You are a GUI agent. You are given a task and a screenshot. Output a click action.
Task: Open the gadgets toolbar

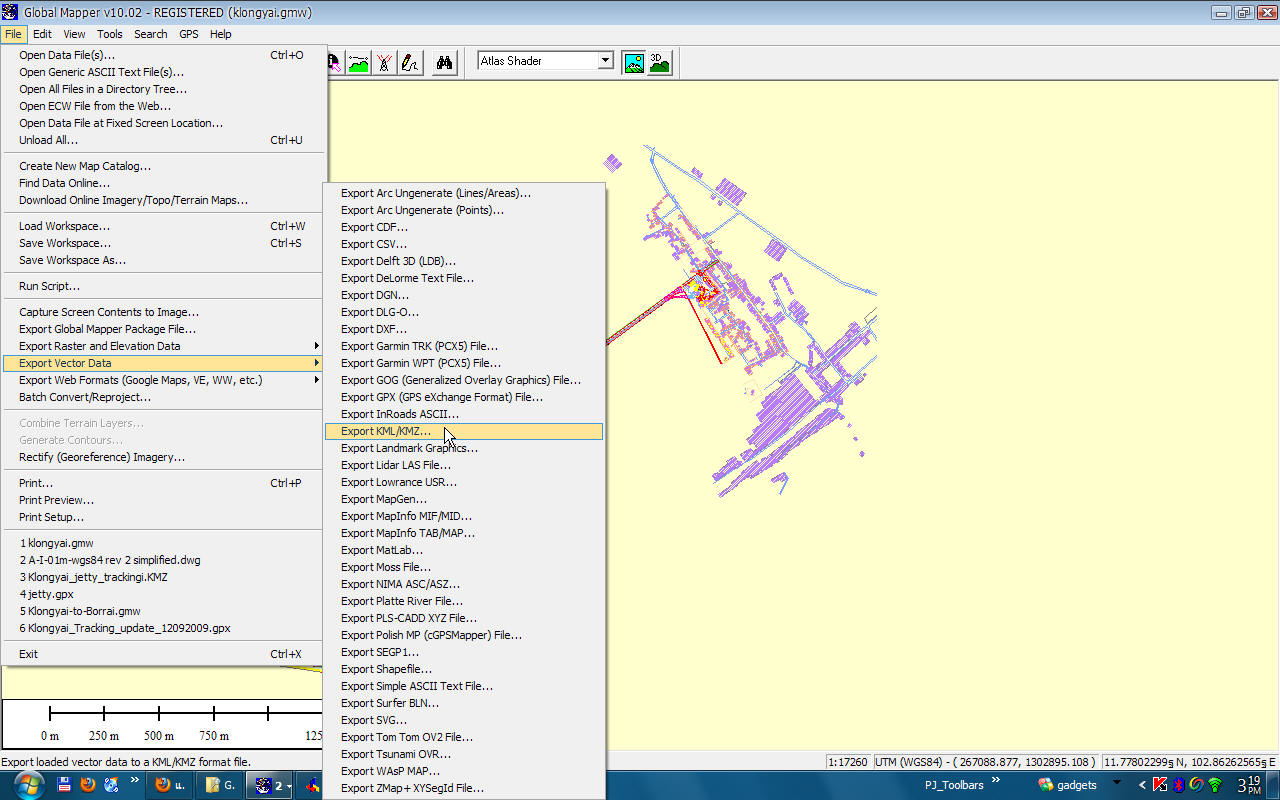tap(1067, 785)
